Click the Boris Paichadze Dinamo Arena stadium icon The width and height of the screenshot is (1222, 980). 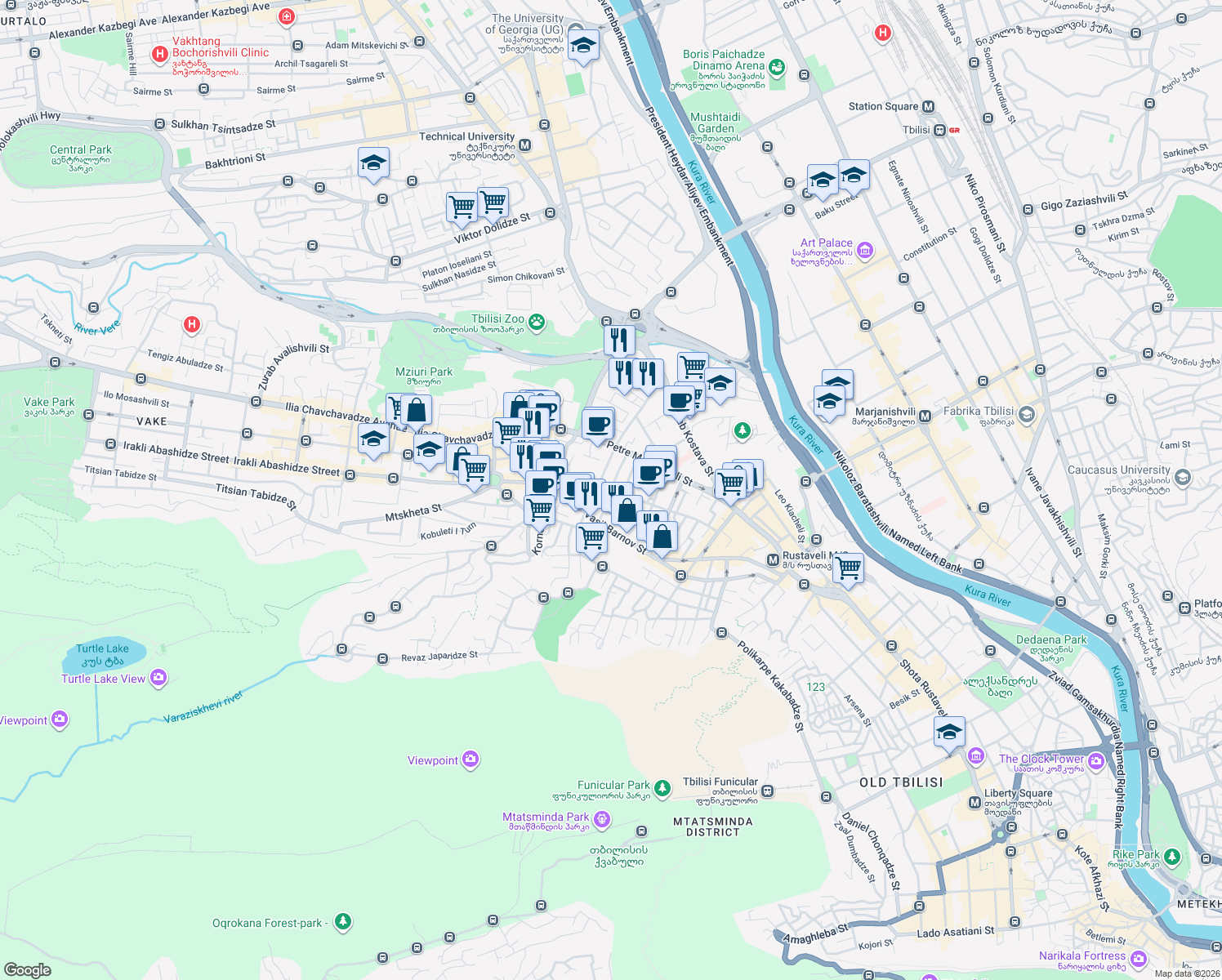coord(776,66)
